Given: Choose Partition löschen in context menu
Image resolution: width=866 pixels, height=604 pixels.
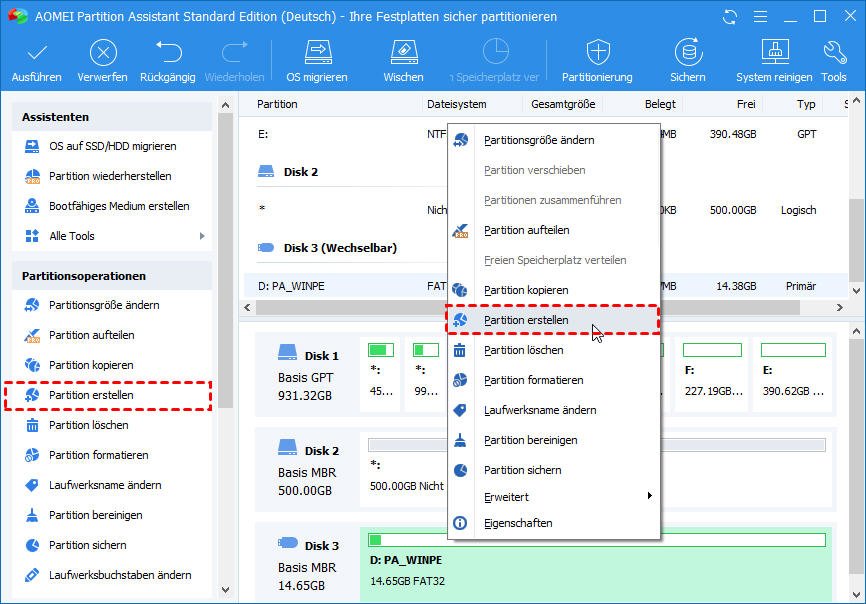Looking at the screenshot, I should tap(553, 351).
